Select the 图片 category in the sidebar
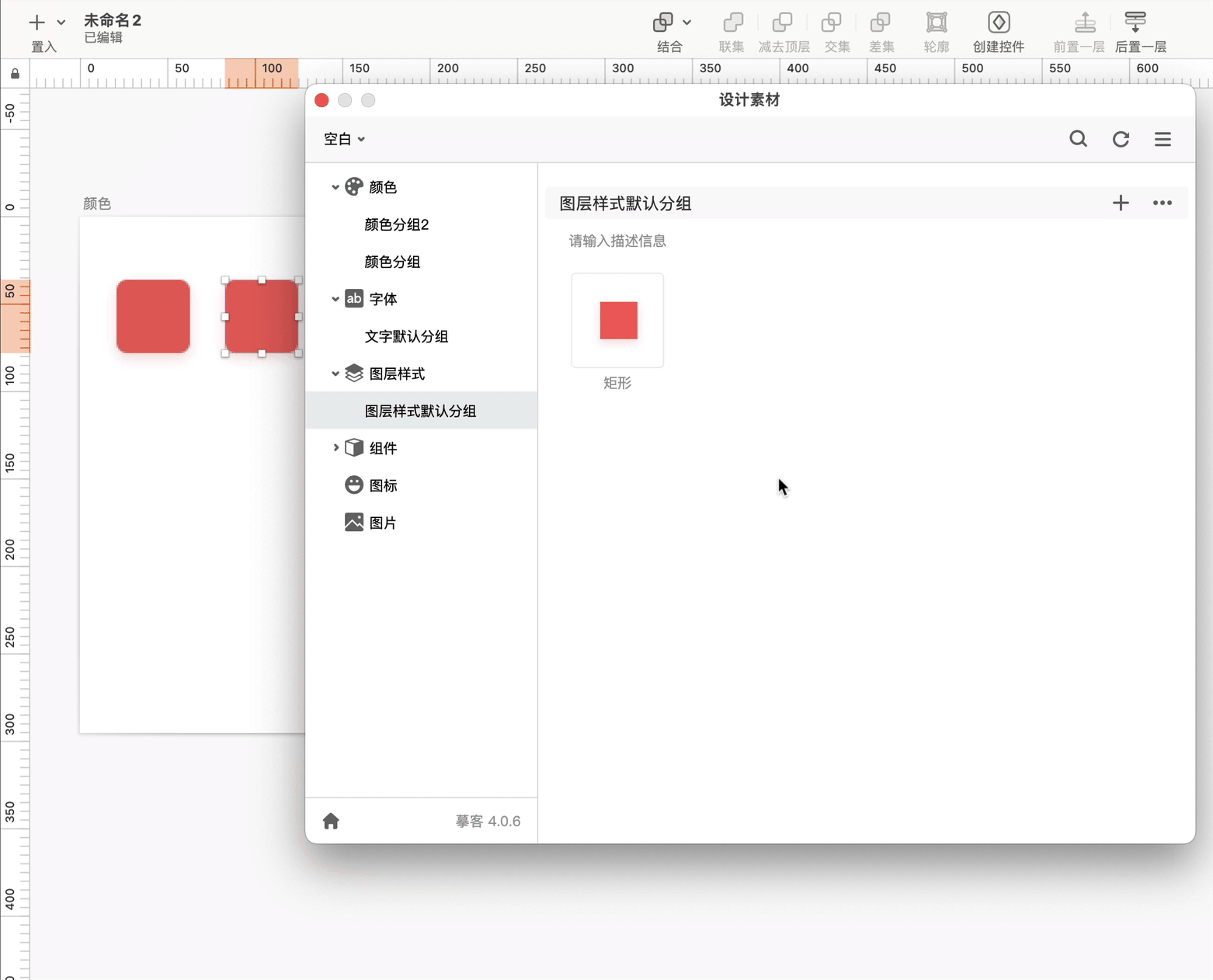The width and height of the screenshot is (1213, 980). (x=382, y=523)
